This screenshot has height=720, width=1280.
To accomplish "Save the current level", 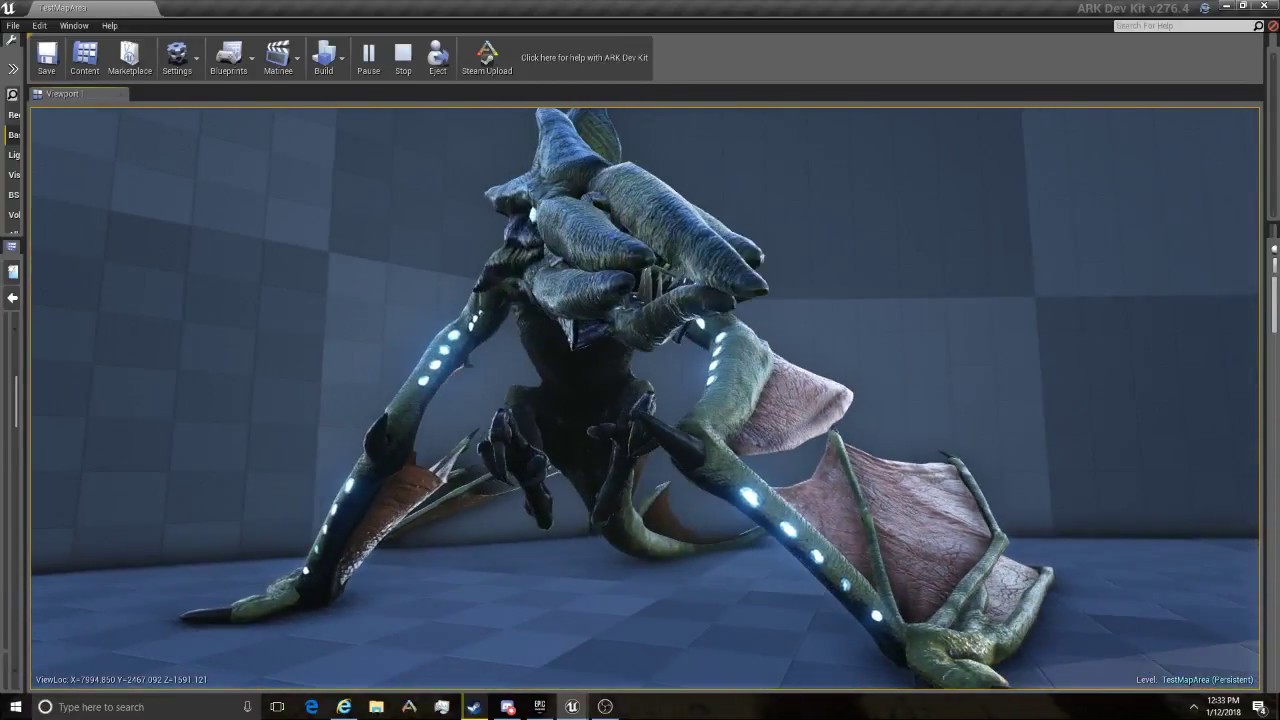I will pos(47,58).
